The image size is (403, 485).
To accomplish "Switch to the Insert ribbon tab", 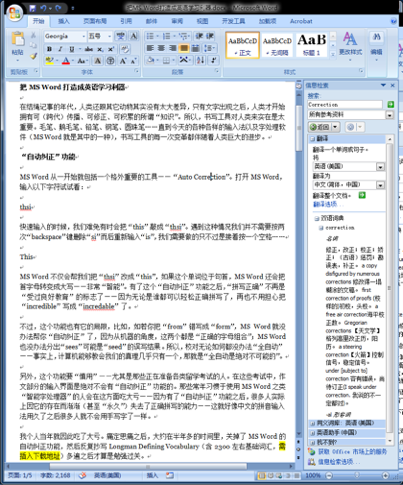I will (x=64, y=21).
